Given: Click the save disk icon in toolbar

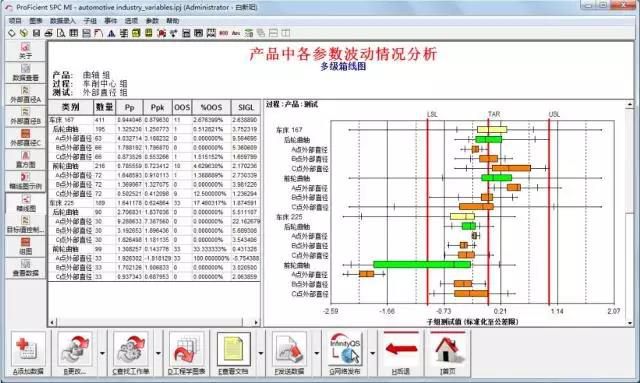Looking at the screenshot, I should 36,33.
